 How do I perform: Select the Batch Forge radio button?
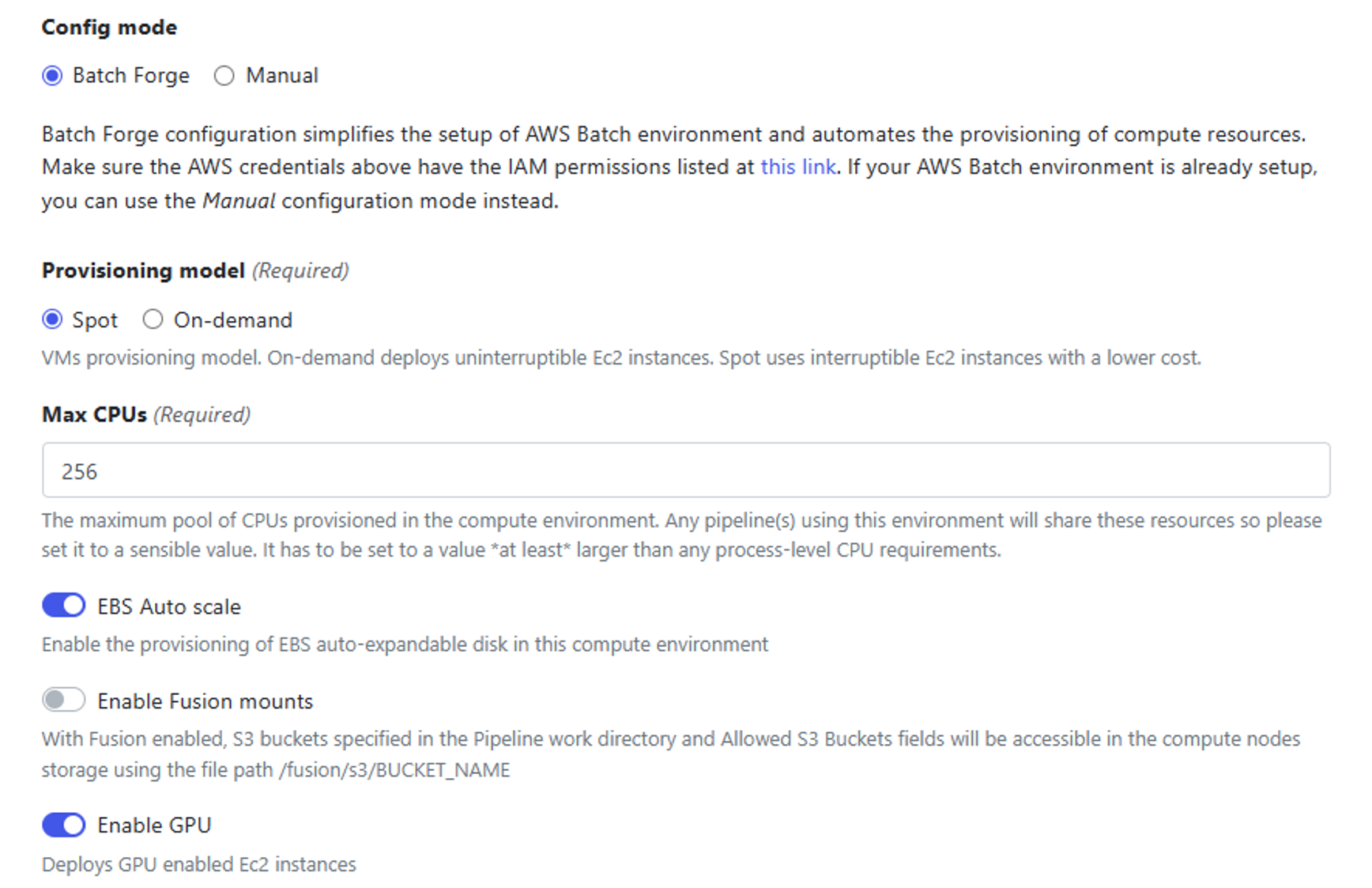click(x=52, y=76)
